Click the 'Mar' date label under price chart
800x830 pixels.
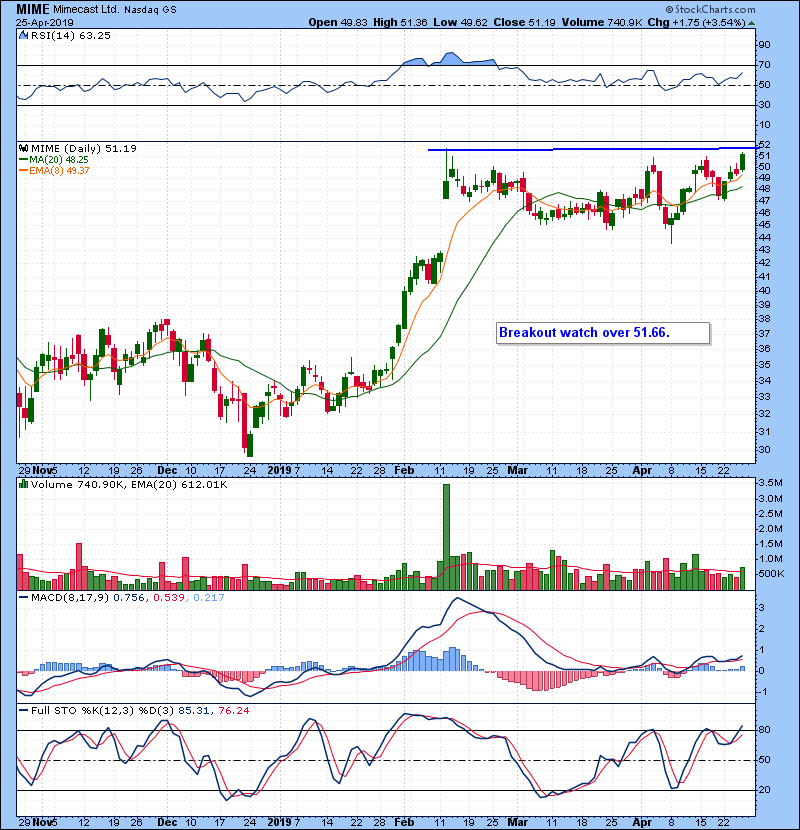pos(519,468)
